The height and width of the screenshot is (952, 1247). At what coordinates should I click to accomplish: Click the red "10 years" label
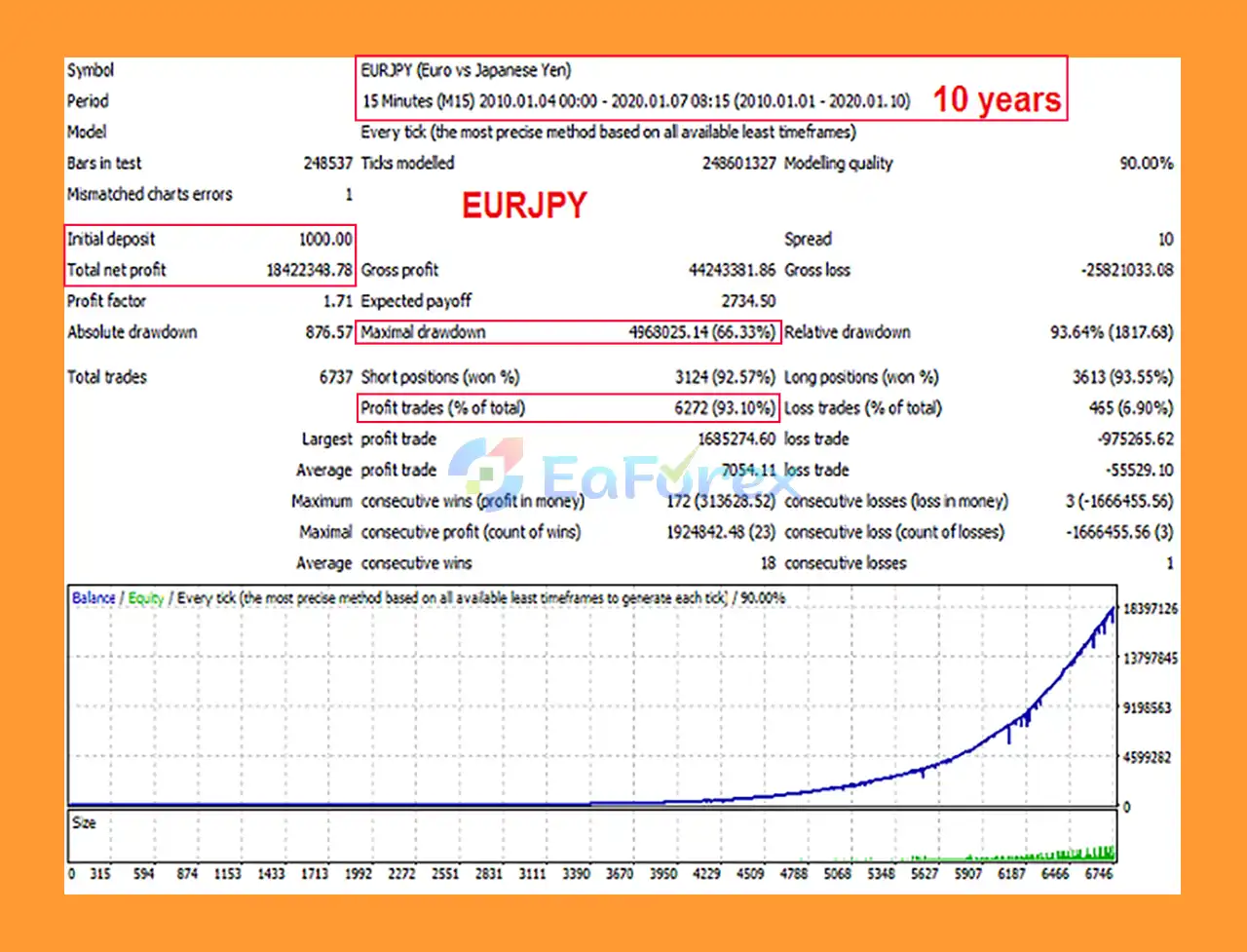[x=997, y=99]
